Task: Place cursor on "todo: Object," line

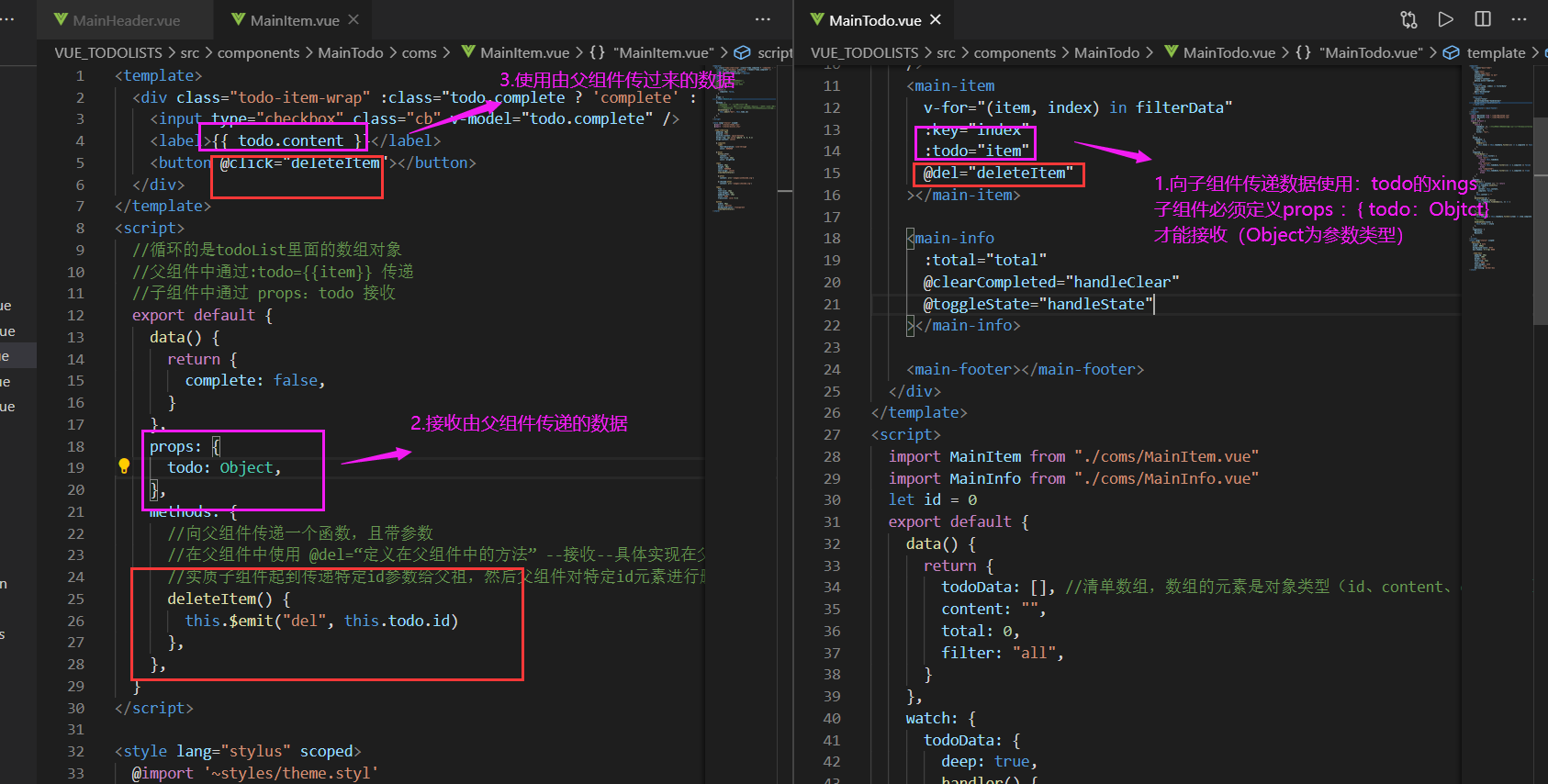Action: click(224, 467)
